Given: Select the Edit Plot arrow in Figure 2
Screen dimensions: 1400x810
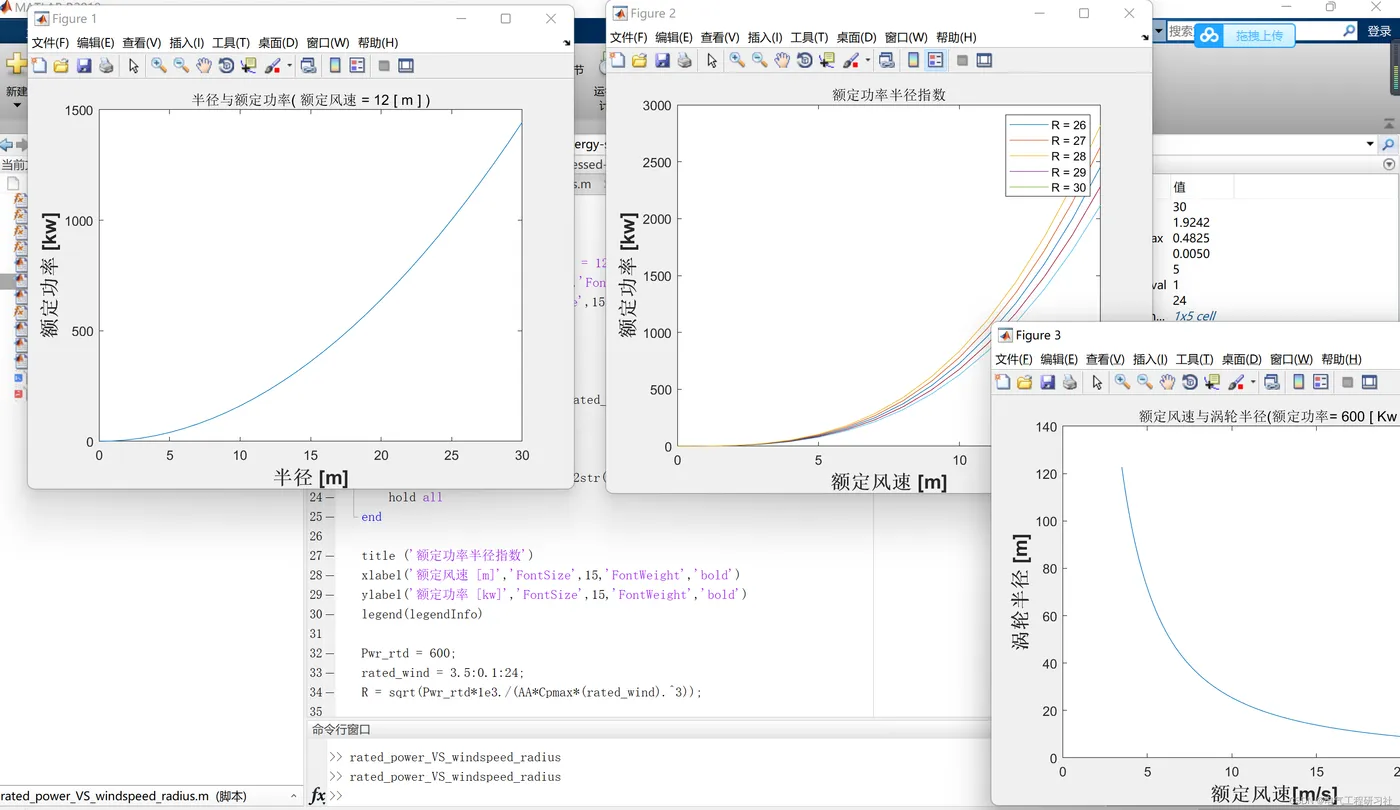Looking at the screenshot, I should (712, 60).
